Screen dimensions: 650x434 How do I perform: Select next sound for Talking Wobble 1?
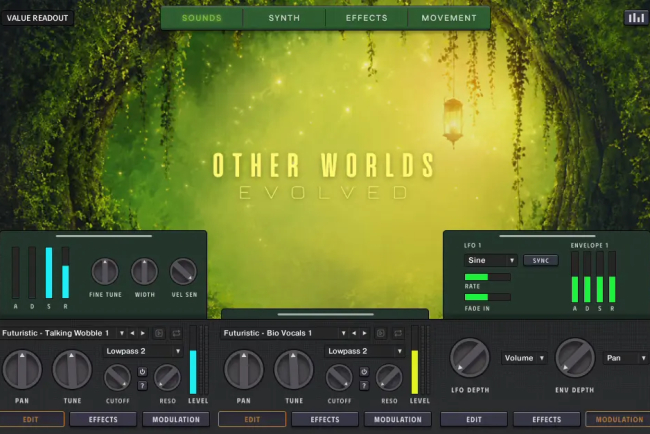(143, 333)
